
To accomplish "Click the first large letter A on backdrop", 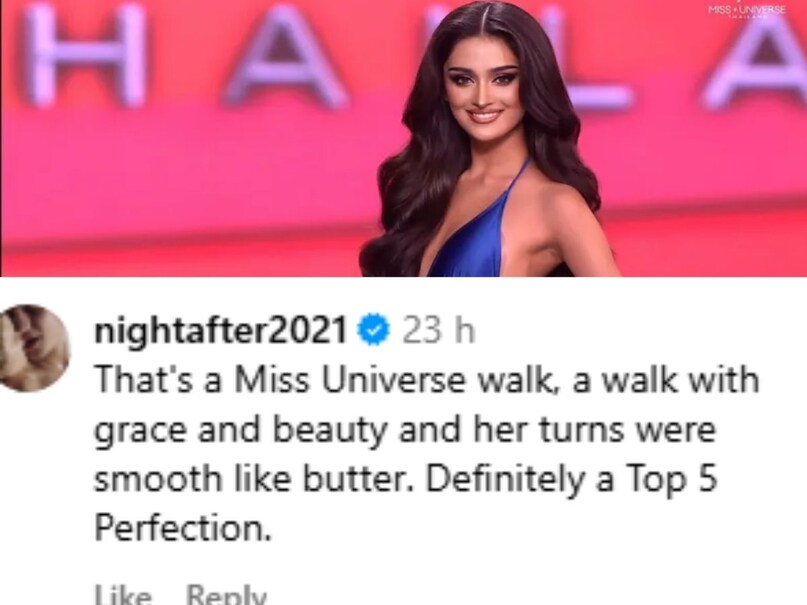I will pos(286,57).
